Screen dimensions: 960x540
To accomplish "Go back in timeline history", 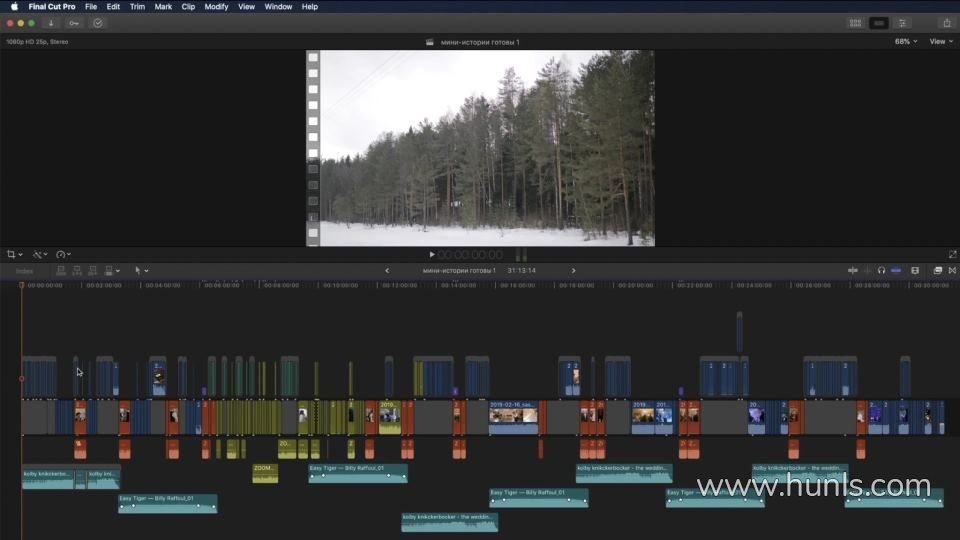I will pos(387,271).
